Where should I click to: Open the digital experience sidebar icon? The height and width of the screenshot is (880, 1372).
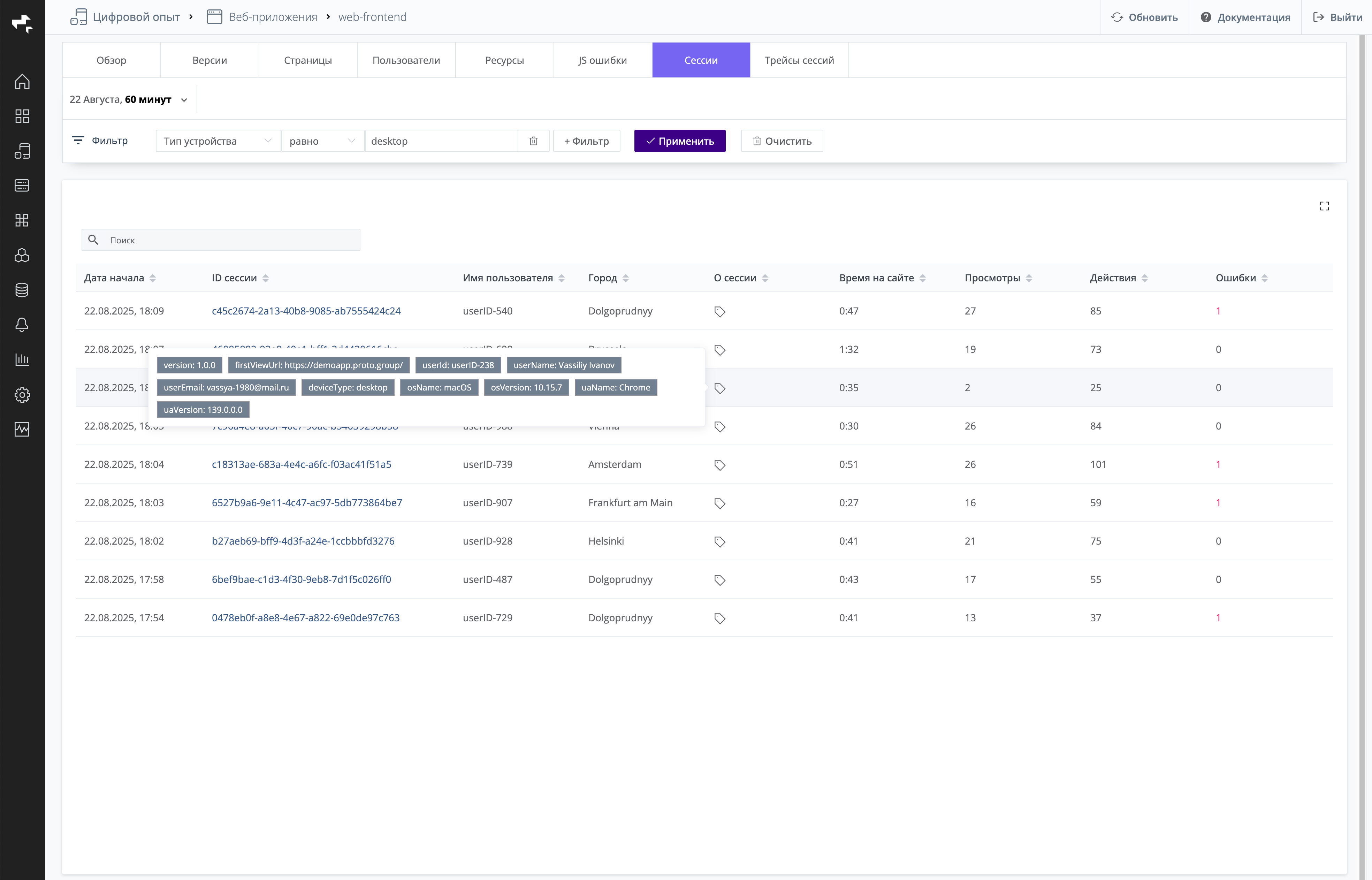pyautogui.click(x=22, y=151)
